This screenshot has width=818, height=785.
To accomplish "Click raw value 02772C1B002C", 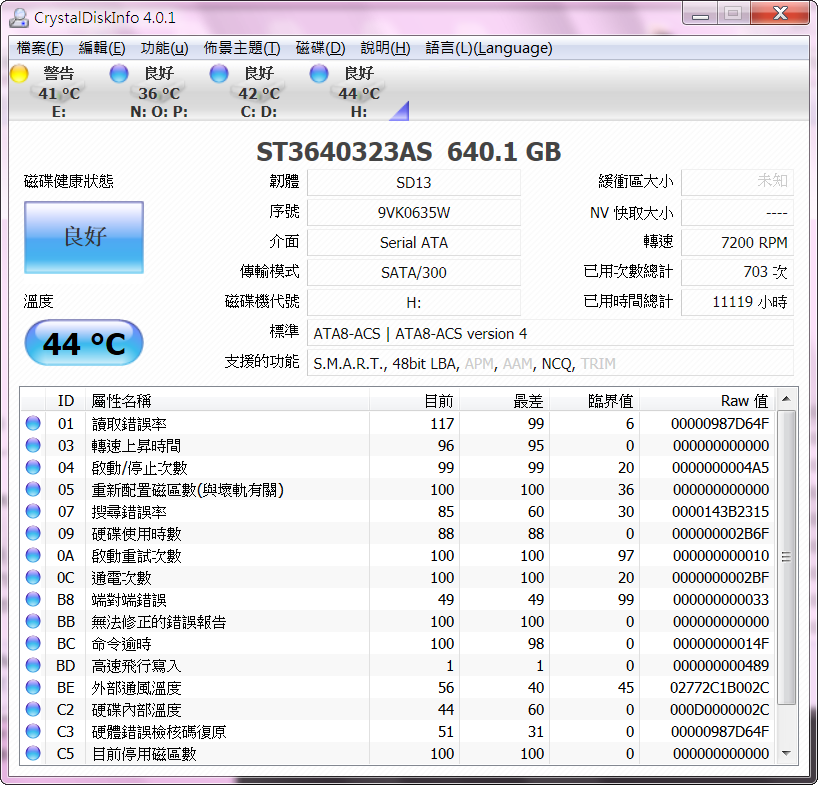I will pyautogui.click(x=719, y=687).
